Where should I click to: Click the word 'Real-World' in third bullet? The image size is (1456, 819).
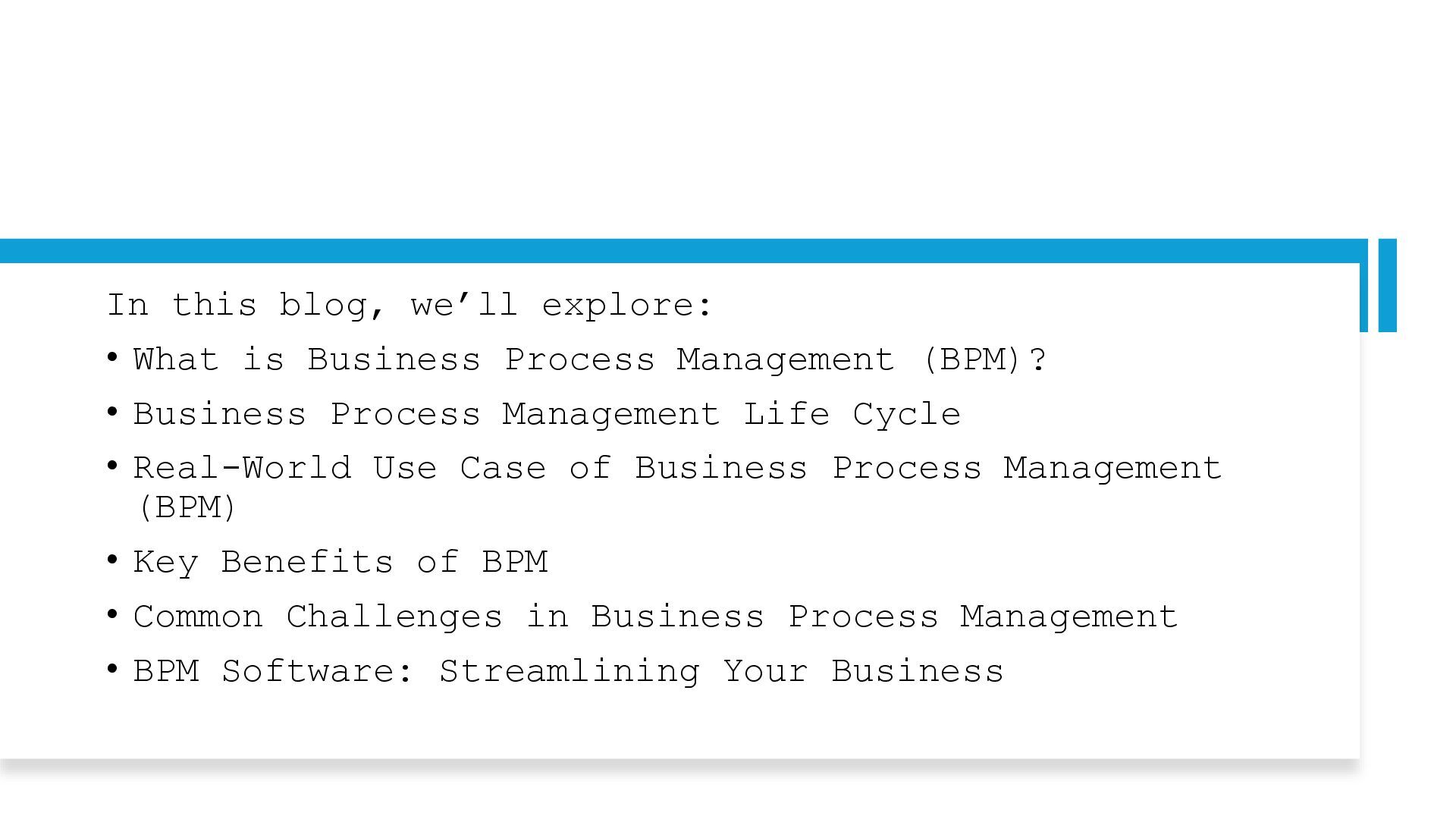point(242,468)
